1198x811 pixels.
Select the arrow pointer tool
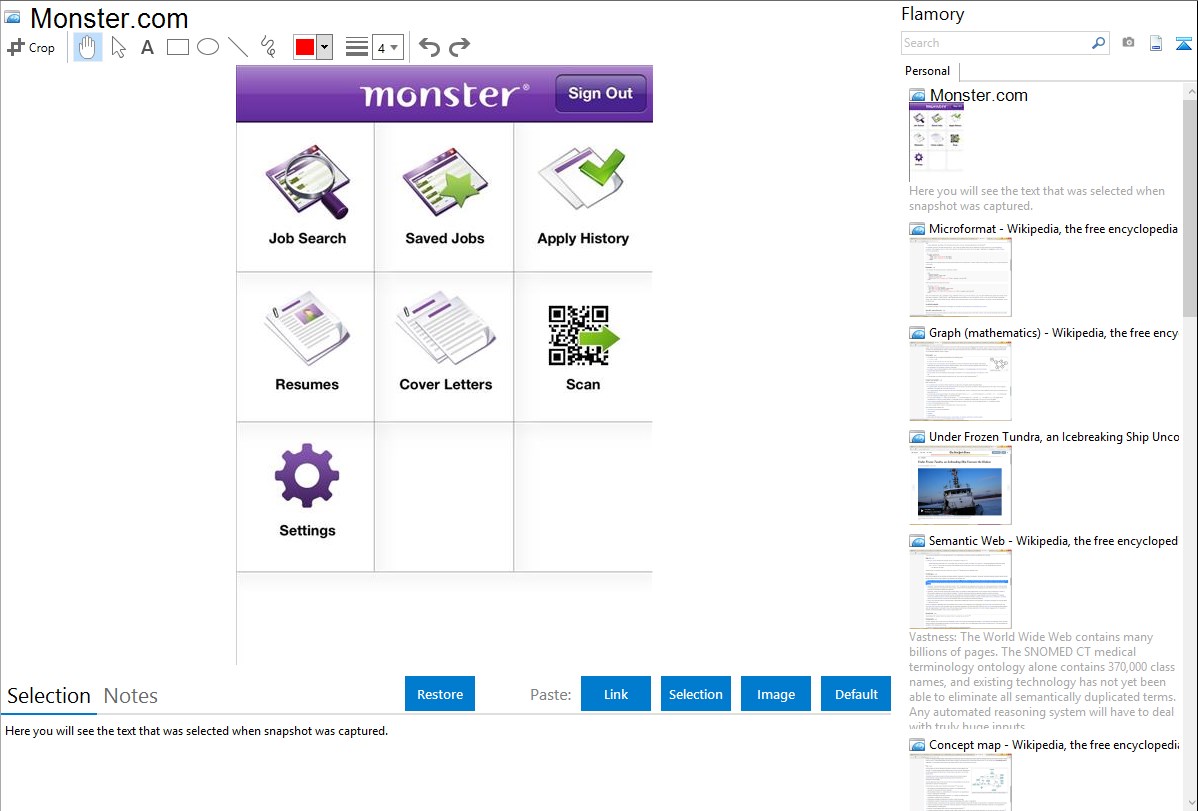click(x=118, y=47)
